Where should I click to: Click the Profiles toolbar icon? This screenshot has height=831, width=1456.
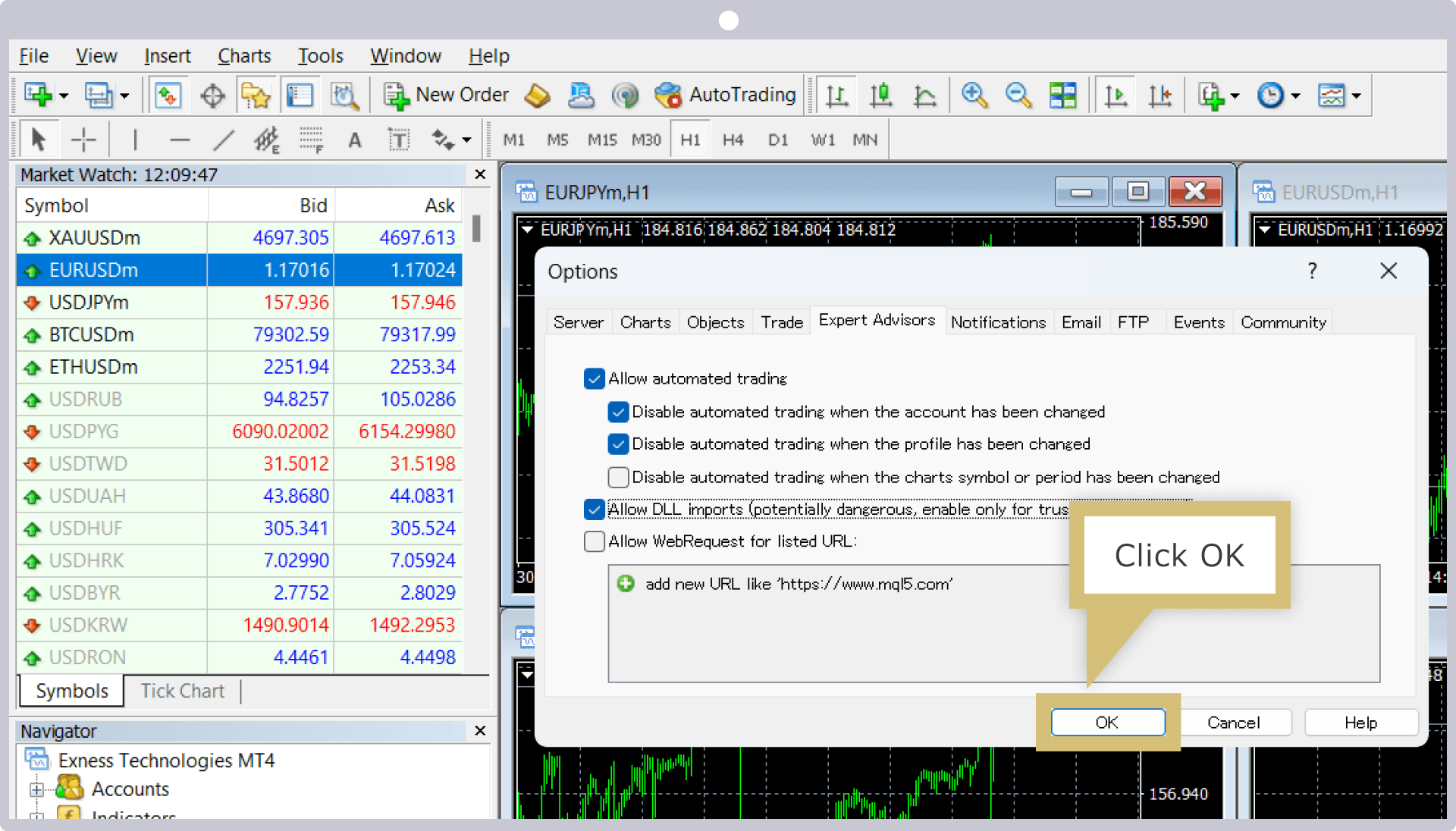[99, 96]
